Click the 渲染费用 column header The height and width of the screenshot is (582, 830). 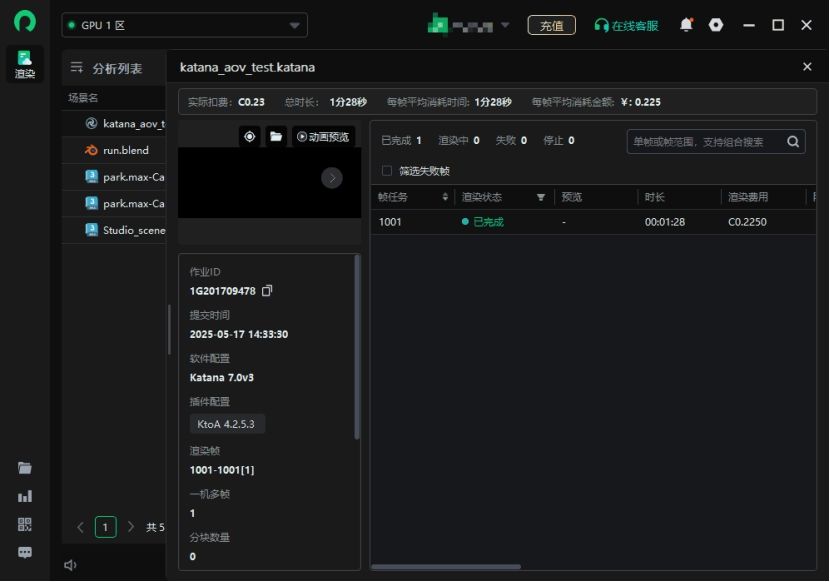(747, 197)
